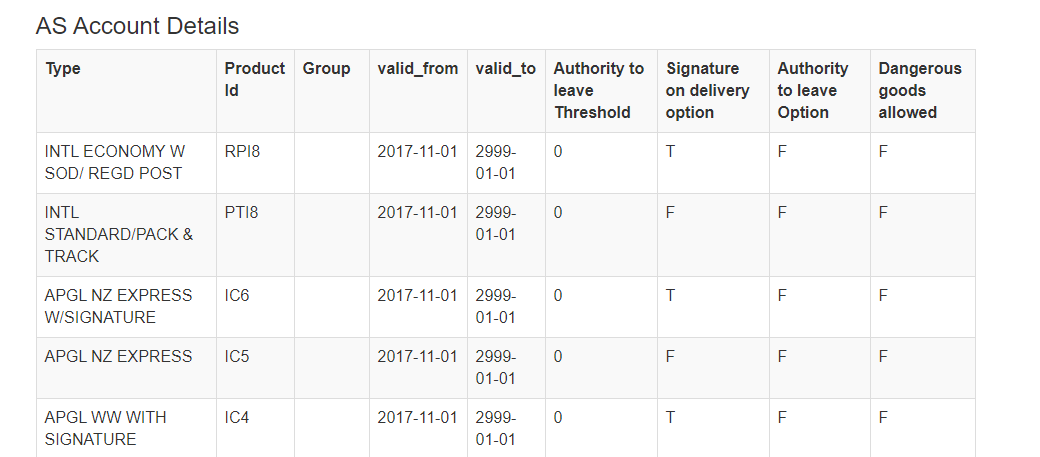Click the RPI8 product id cell

pyautogui.click(x=242, y=152)
